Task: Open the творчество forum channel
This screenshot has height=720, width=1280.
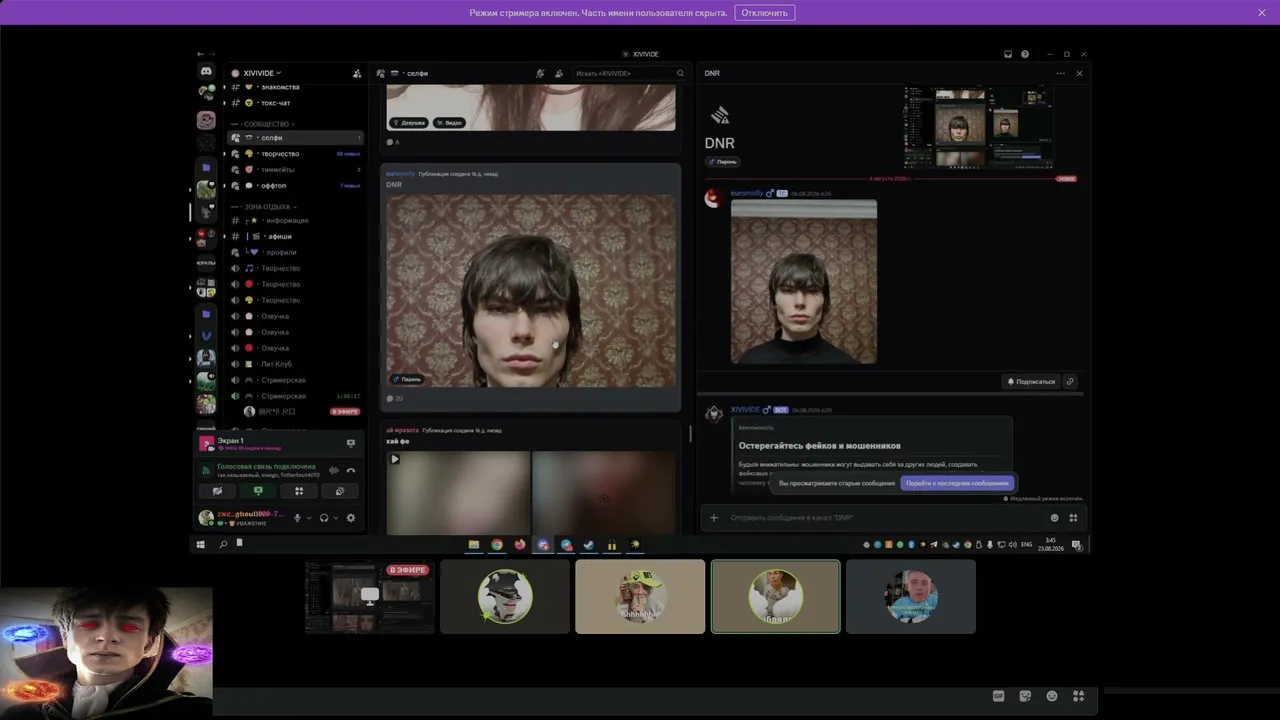Action: click(x=295, y=153)
